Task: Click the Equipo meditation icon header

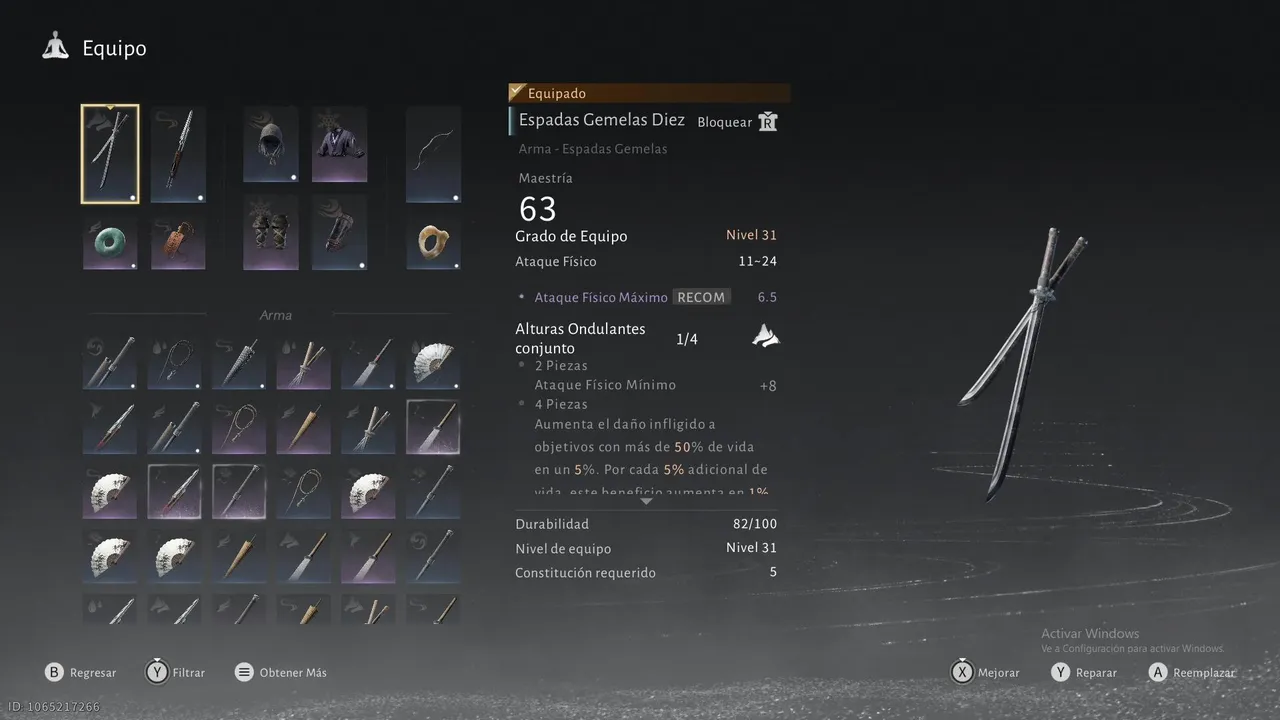Action: click(55, 47)
